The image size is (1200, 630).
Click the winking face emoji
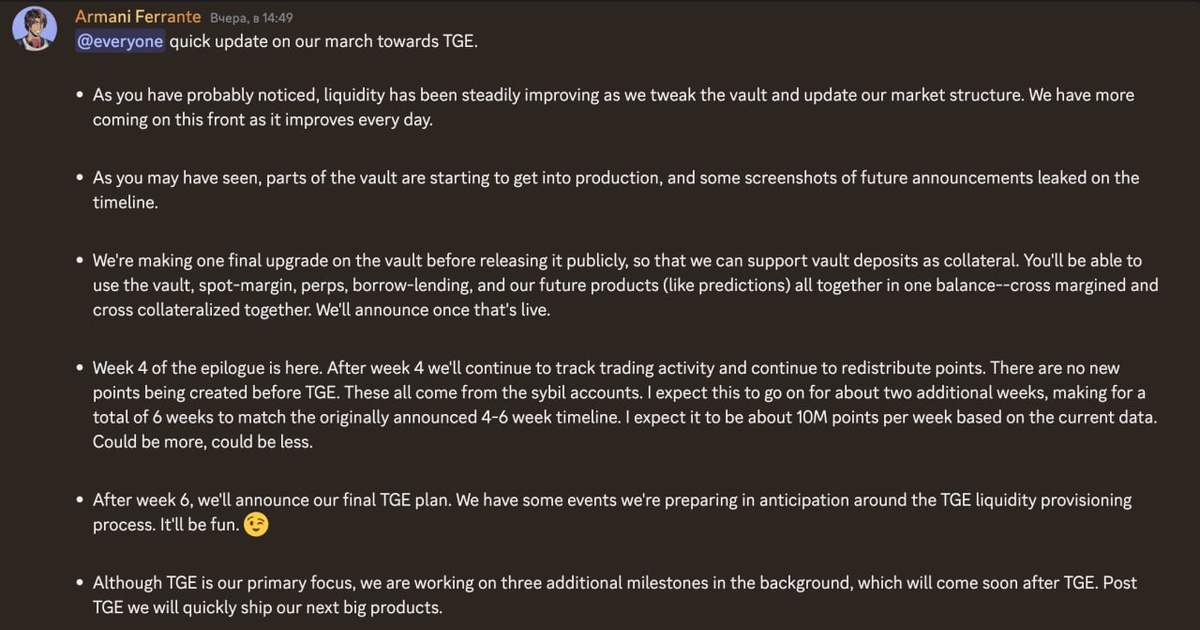point(256,525)
